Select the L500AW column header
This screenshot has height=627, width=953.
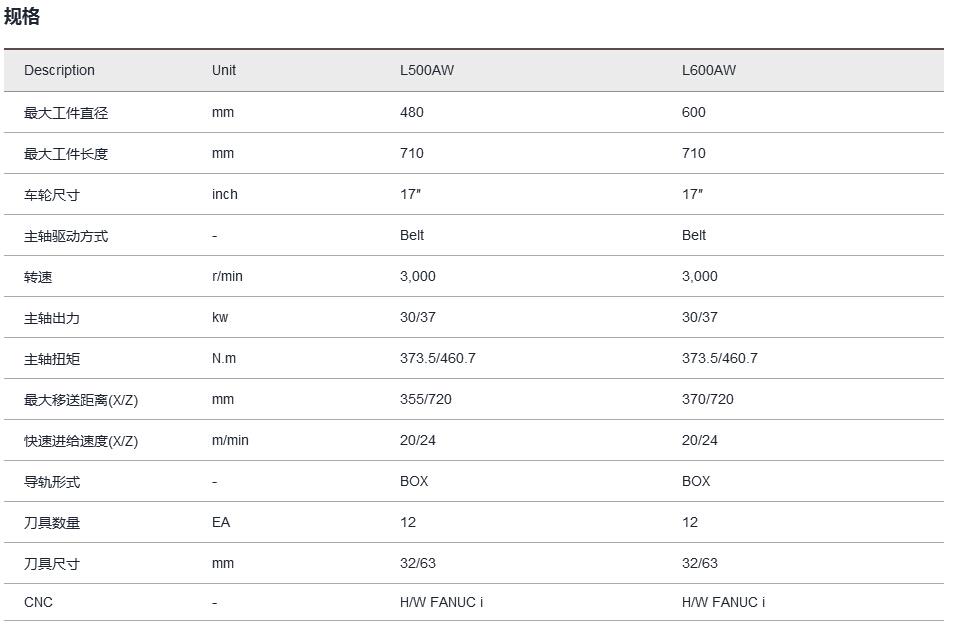(x=427, y=70)
